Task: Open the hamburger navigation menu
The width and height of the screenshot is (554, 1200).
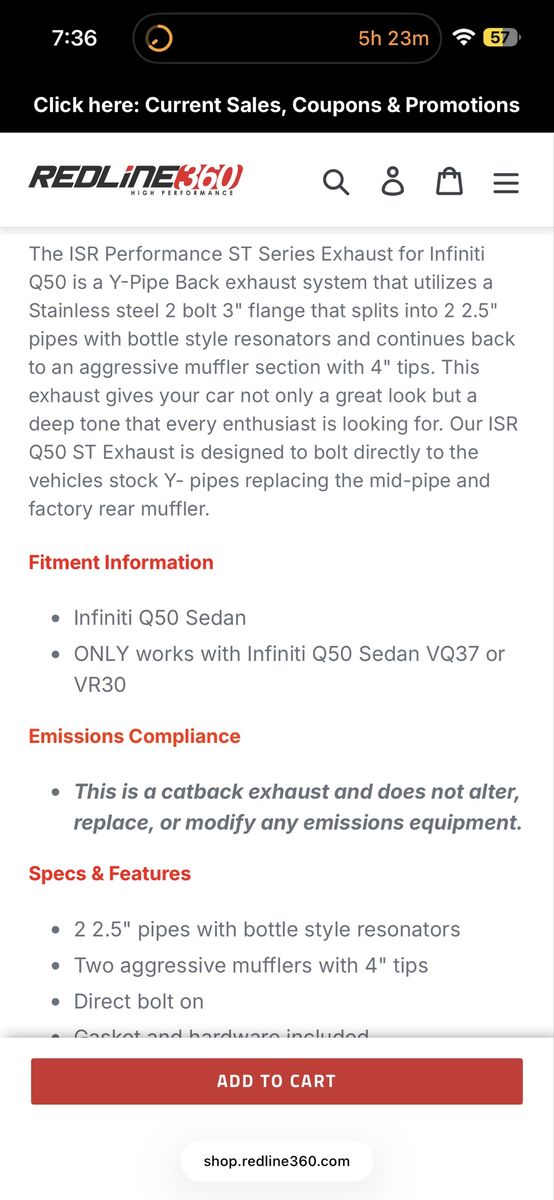Action: click(506, 183)
